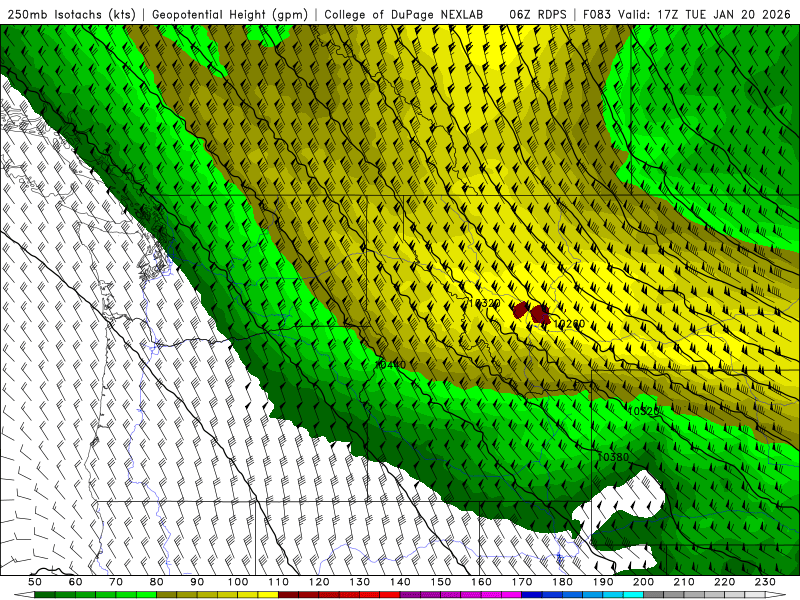Click the 200 value on the legend scale
The image size is (800, 600).
(644, 582)
